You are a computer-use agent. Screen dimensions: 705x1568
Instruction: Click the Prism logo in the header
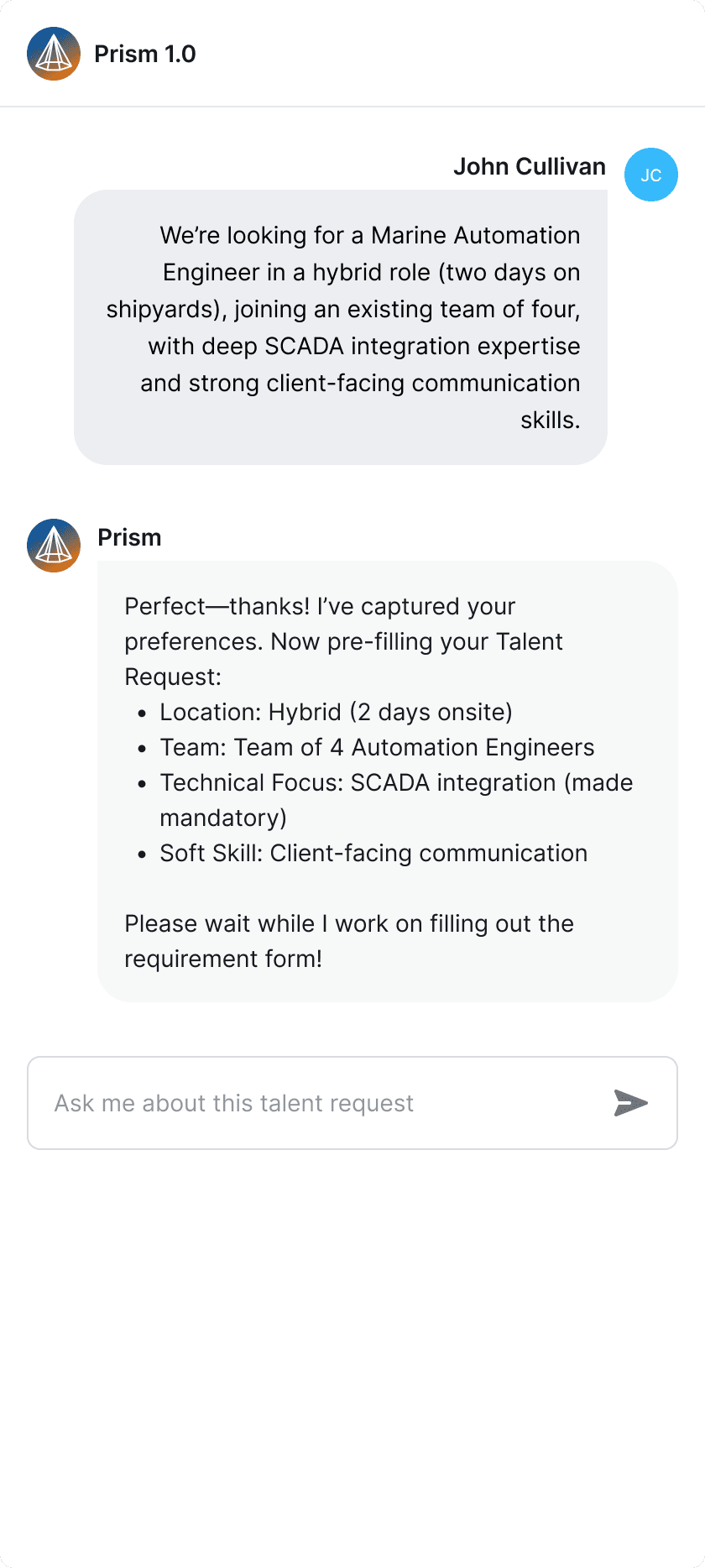pyautogui.click(x=54, y=54)
